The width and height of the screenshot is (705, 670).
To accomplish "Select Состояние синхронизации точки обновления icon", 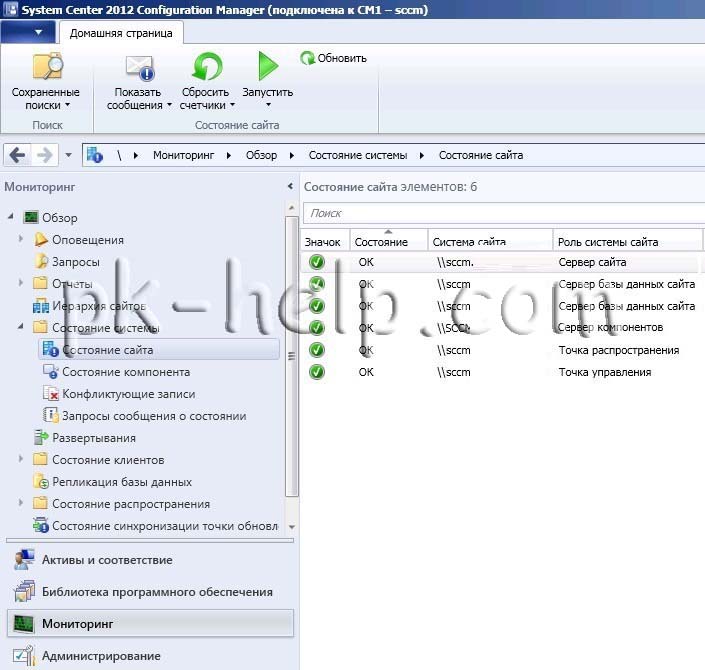I will tap(41, 525).
